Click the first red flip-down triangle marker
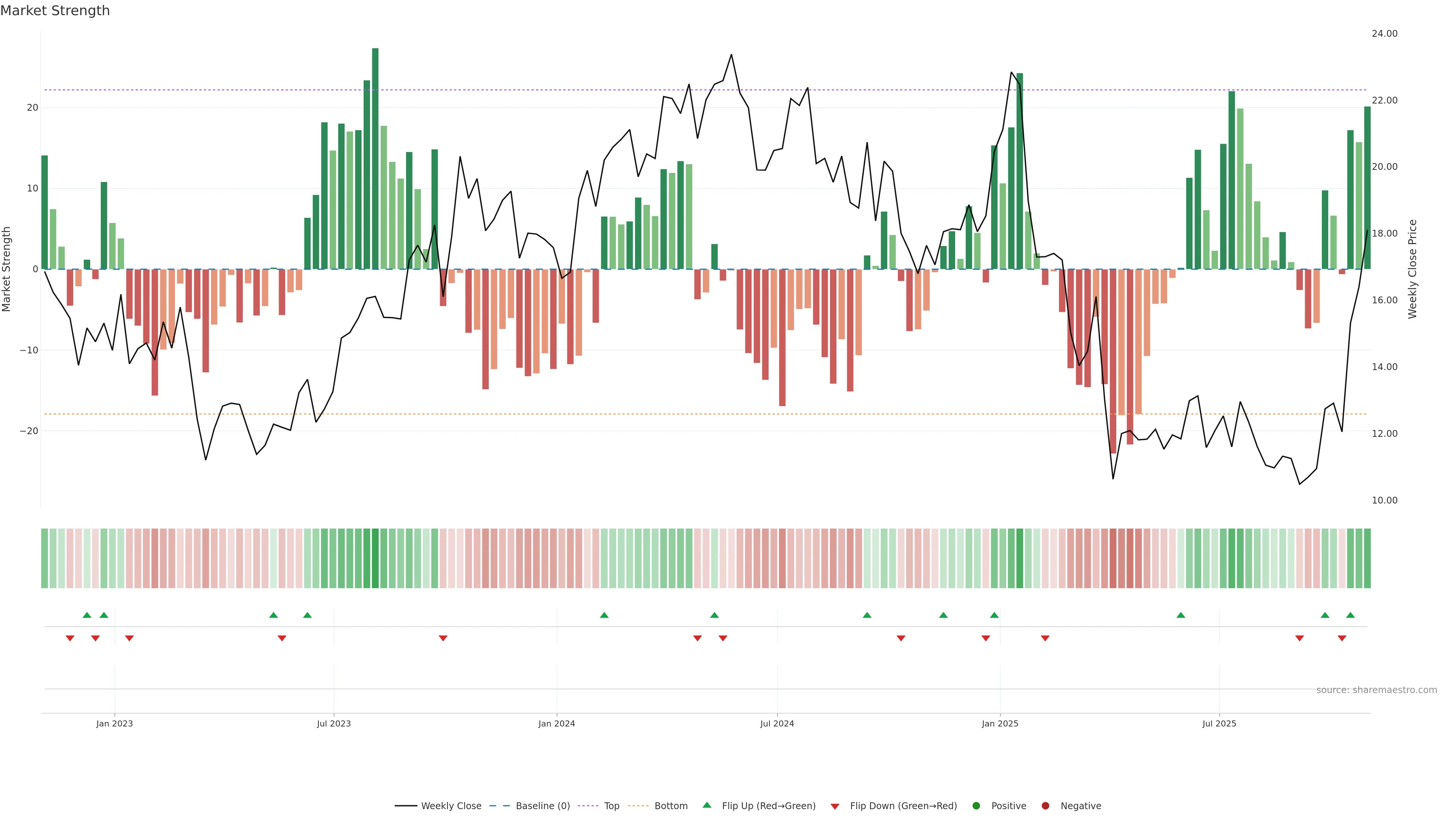This screenshot has width=1456, height=819. 70,638
